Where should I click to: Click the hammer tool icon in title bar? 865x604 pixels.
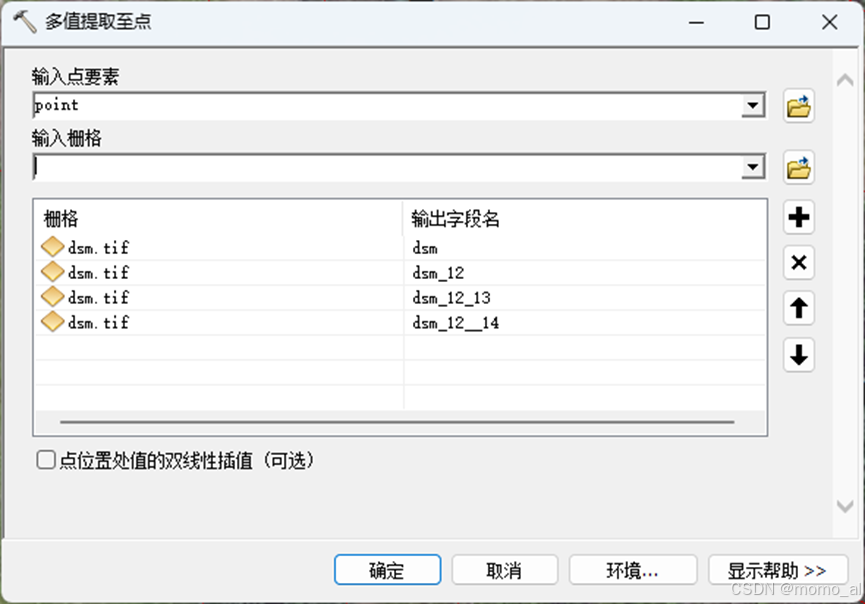[x=22, y=21]
